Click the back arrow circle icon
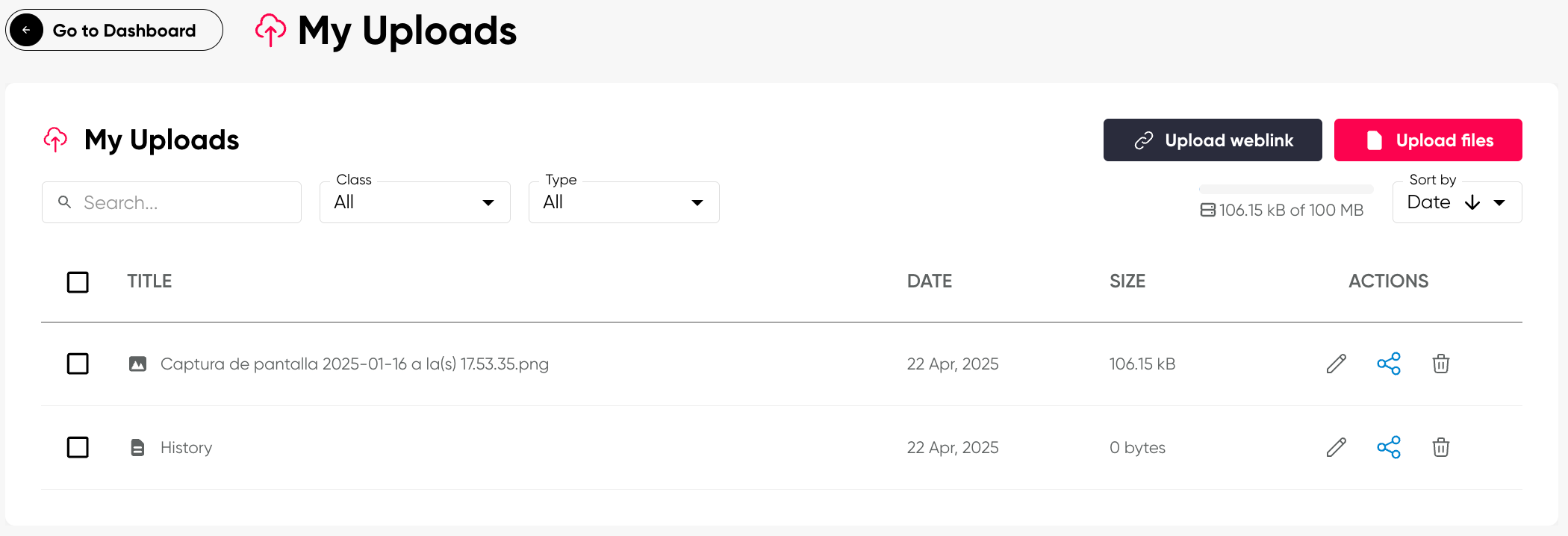Screen dimensions: 1568x536 [x=27, y=31]
